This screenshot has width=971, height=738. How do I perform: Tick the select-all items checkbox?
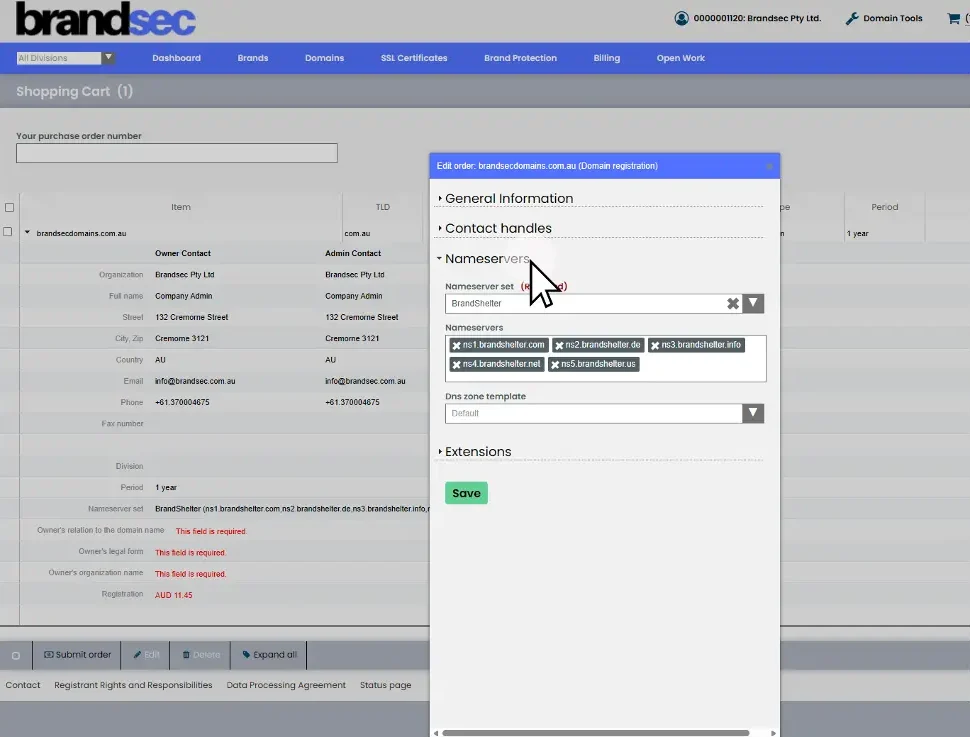9,207
